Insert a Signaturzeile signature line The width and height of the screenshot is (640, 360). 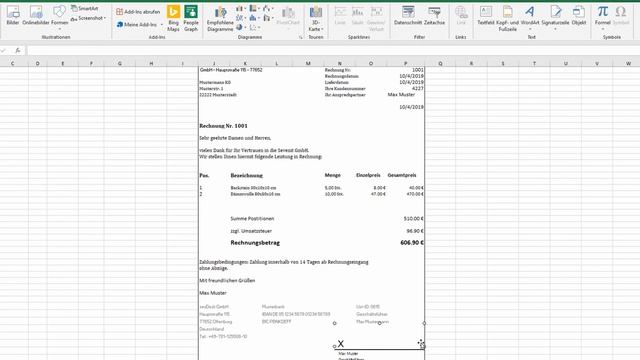(555, 18)
